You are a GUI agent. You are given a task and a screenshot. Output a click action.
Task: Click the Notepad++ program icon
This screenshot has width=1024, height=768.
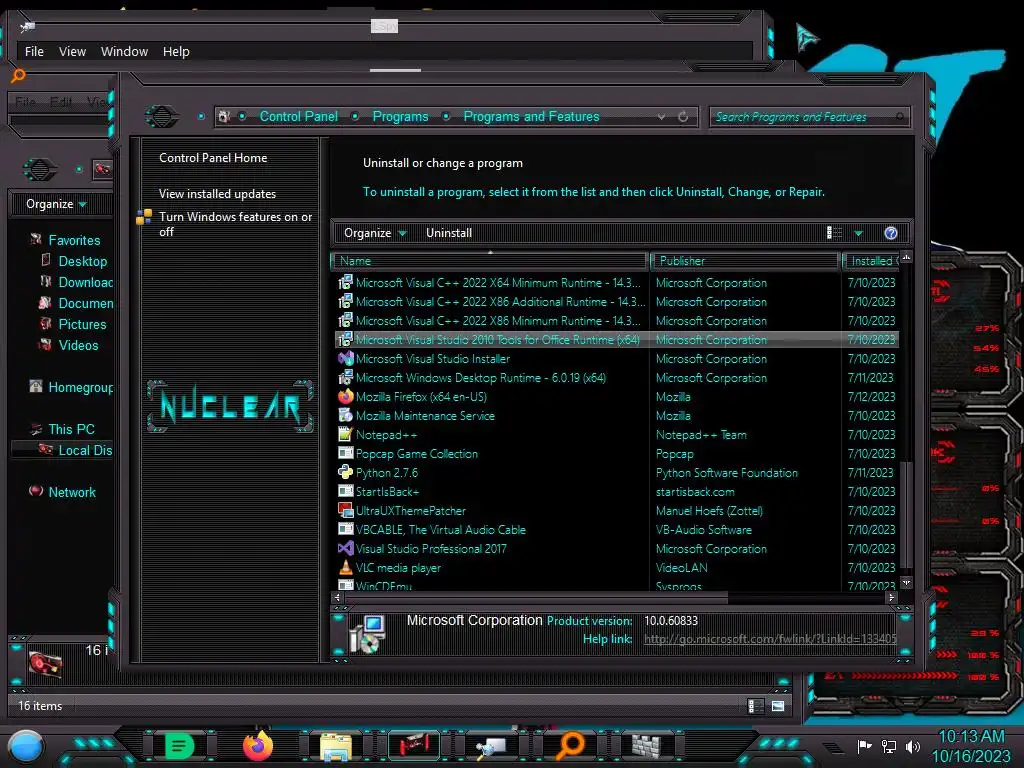click(345, 434)
